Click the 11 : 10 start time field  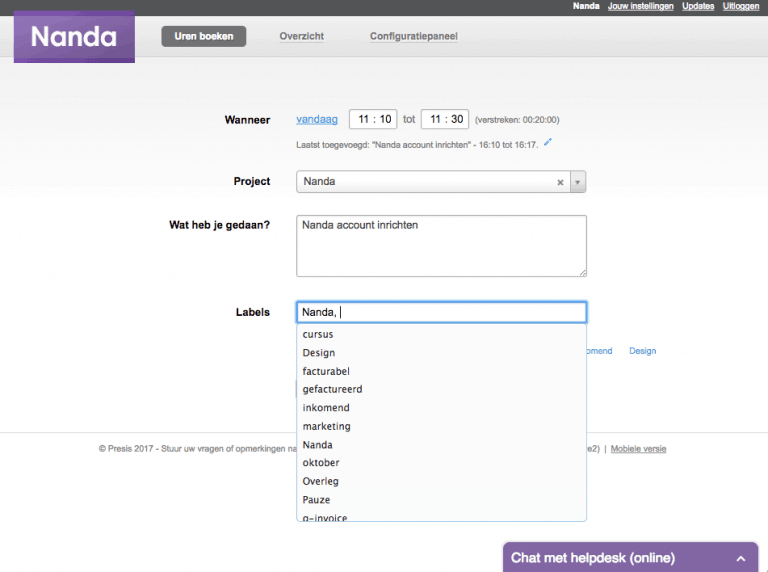point(373,119)
